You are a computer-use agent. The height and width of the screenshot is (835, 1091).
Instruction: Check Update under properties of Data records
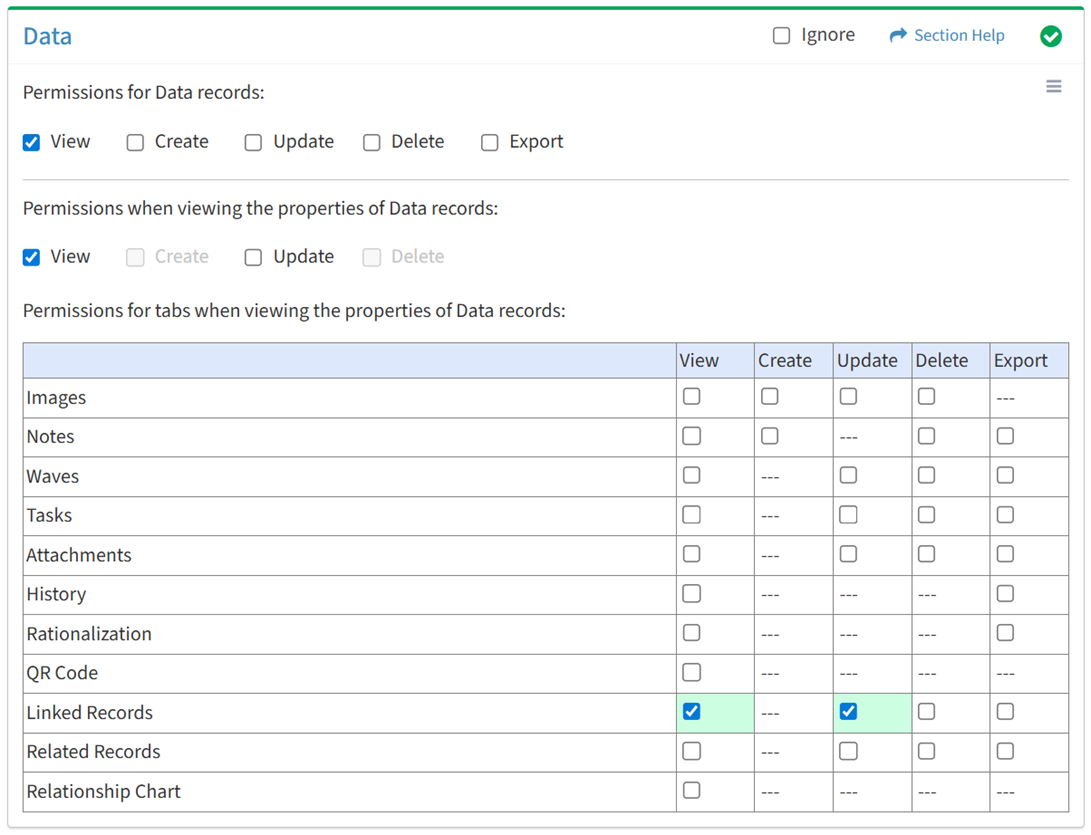tap(253, 257)
